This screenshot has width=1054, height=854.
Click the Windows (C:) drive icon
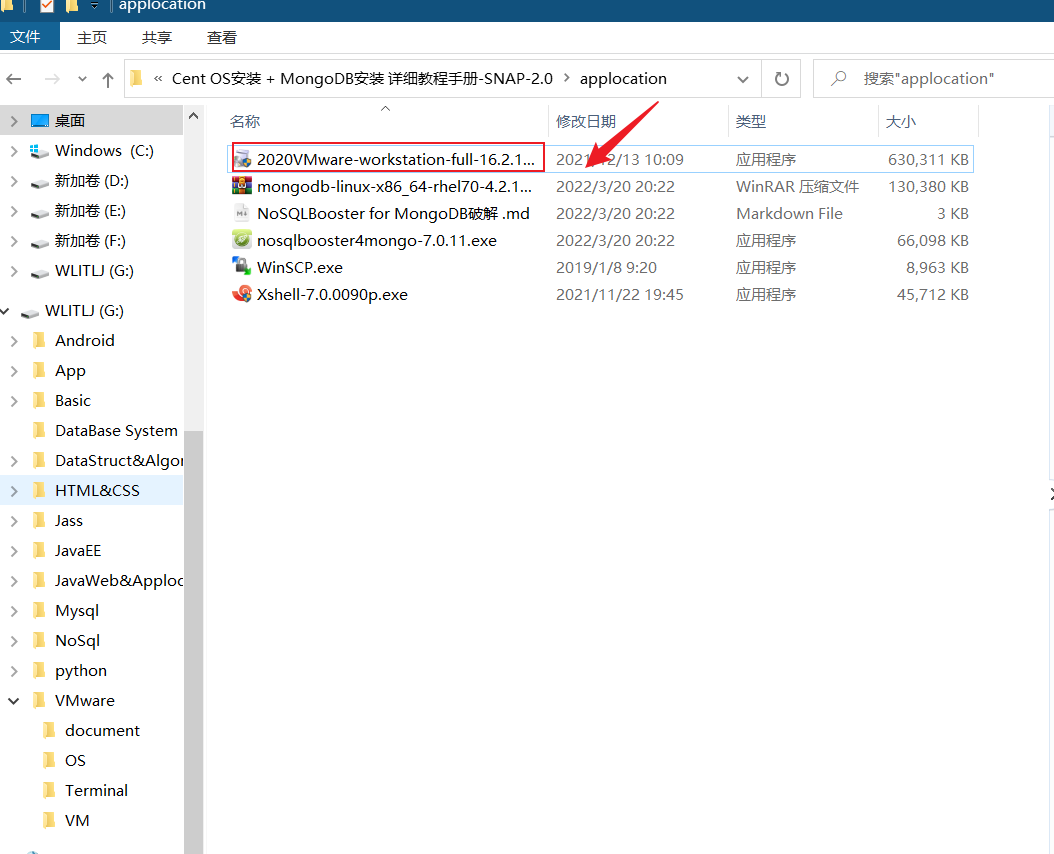pos(40,151)
